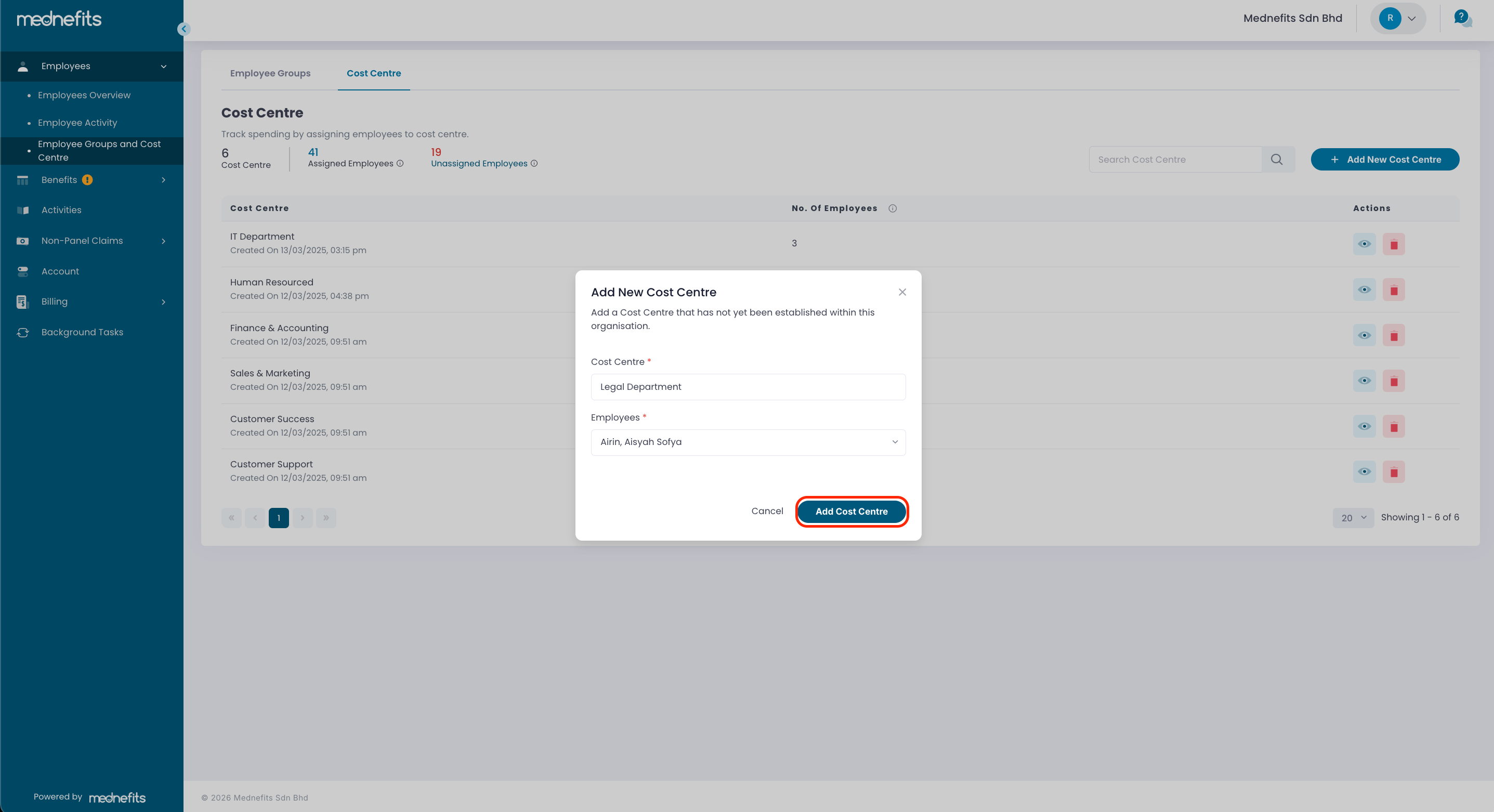Delete the IT Department cost centre
Screen dimensions: 1494x812
click(x=1393, y=244)
